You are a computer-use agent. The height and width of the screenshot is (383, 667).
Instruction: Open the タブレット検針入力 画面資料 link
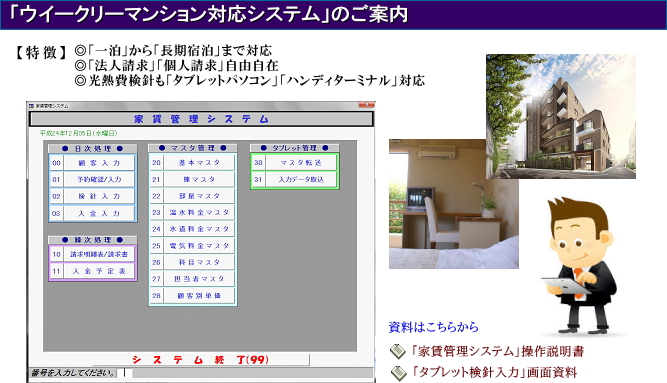(x=493, y=372)
